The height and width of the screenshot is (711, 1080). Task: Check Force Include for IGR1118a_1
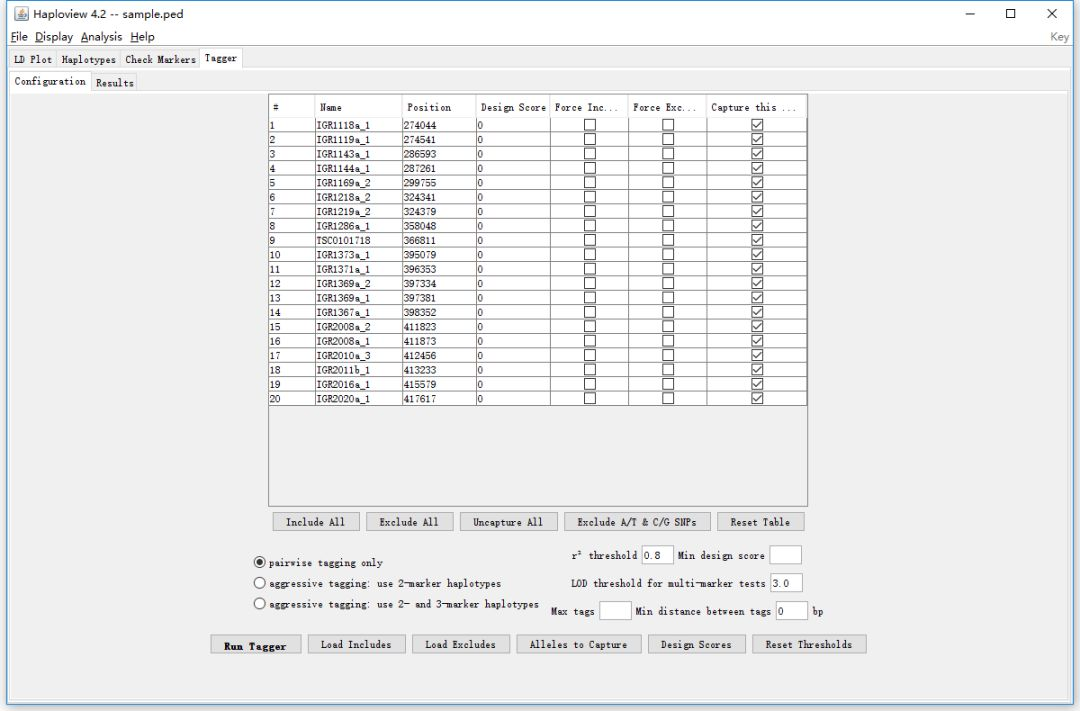[590, 125]
